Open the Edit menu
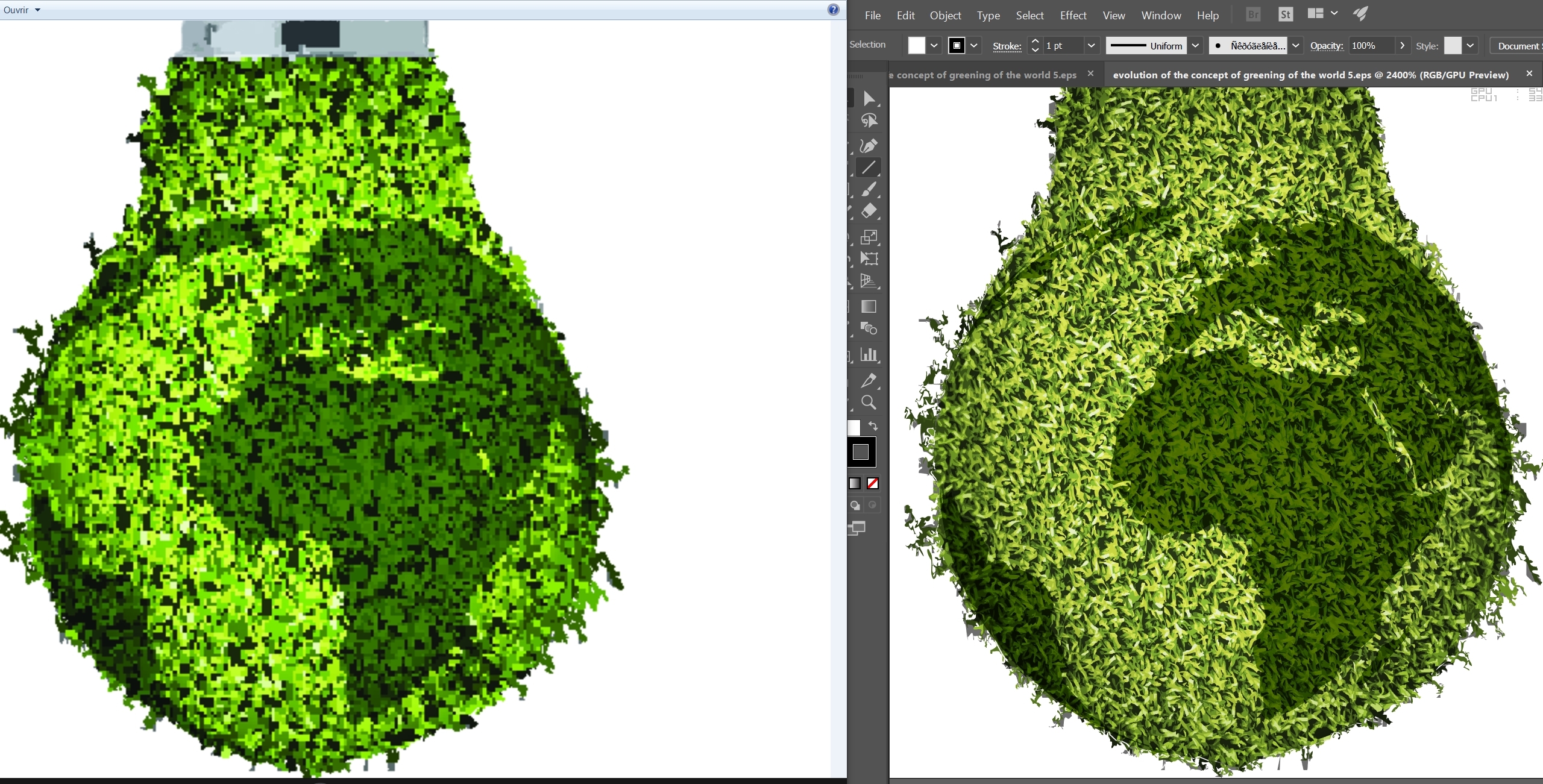This screenshot has width=1543, height=784. point(905,16)
